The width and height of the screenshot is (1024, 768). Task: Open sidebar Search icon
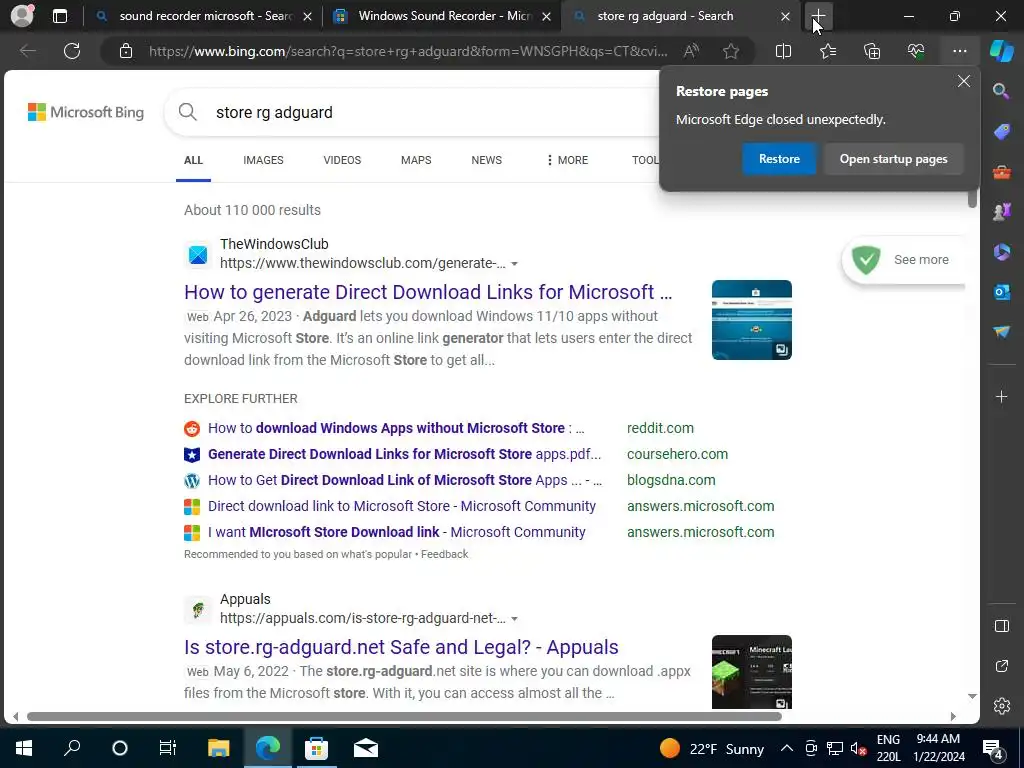(x=1001, y=91)
